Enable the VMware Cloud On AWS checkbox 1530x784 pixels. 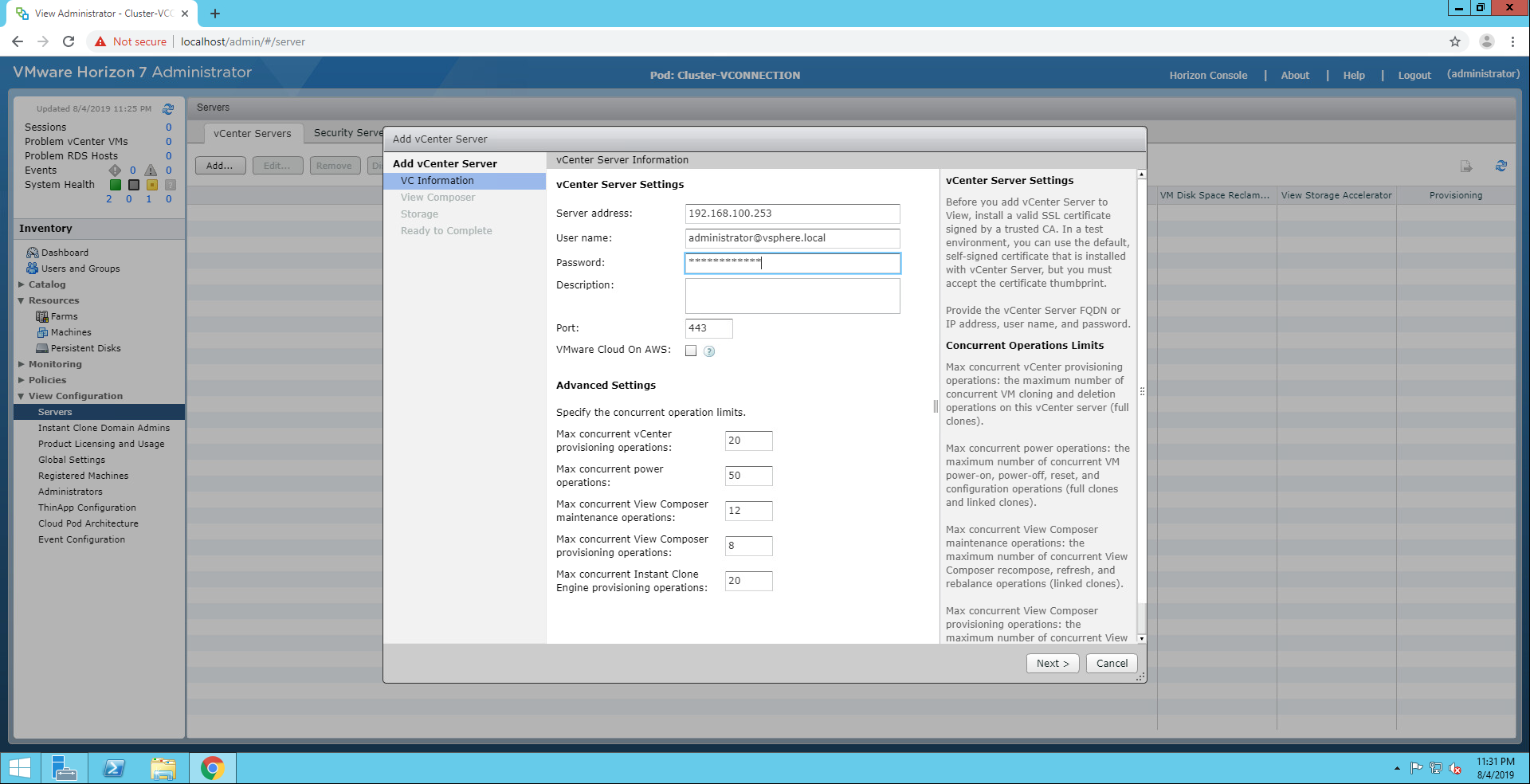(x=691, y=351)
